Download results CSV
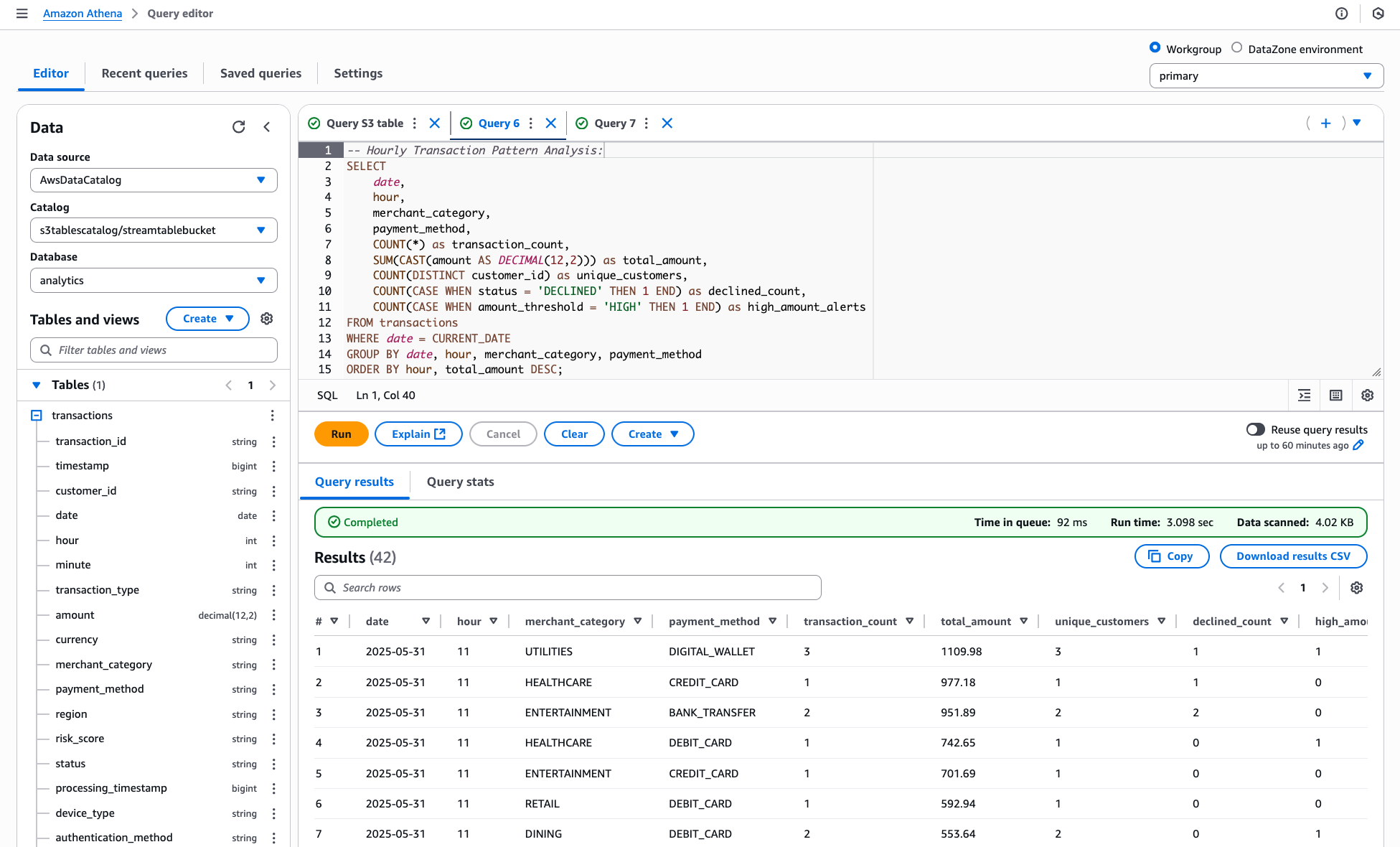 click(1293, 556)
